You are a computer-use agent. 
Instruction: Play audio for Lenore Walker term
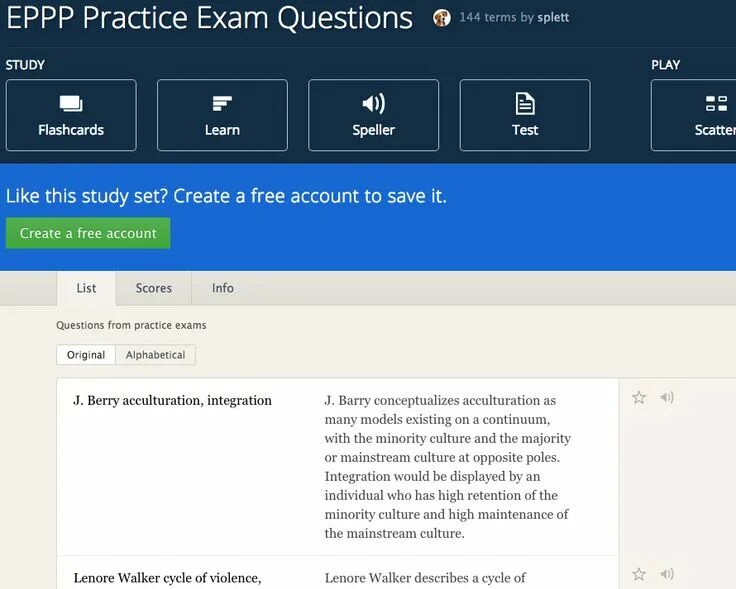667,574
